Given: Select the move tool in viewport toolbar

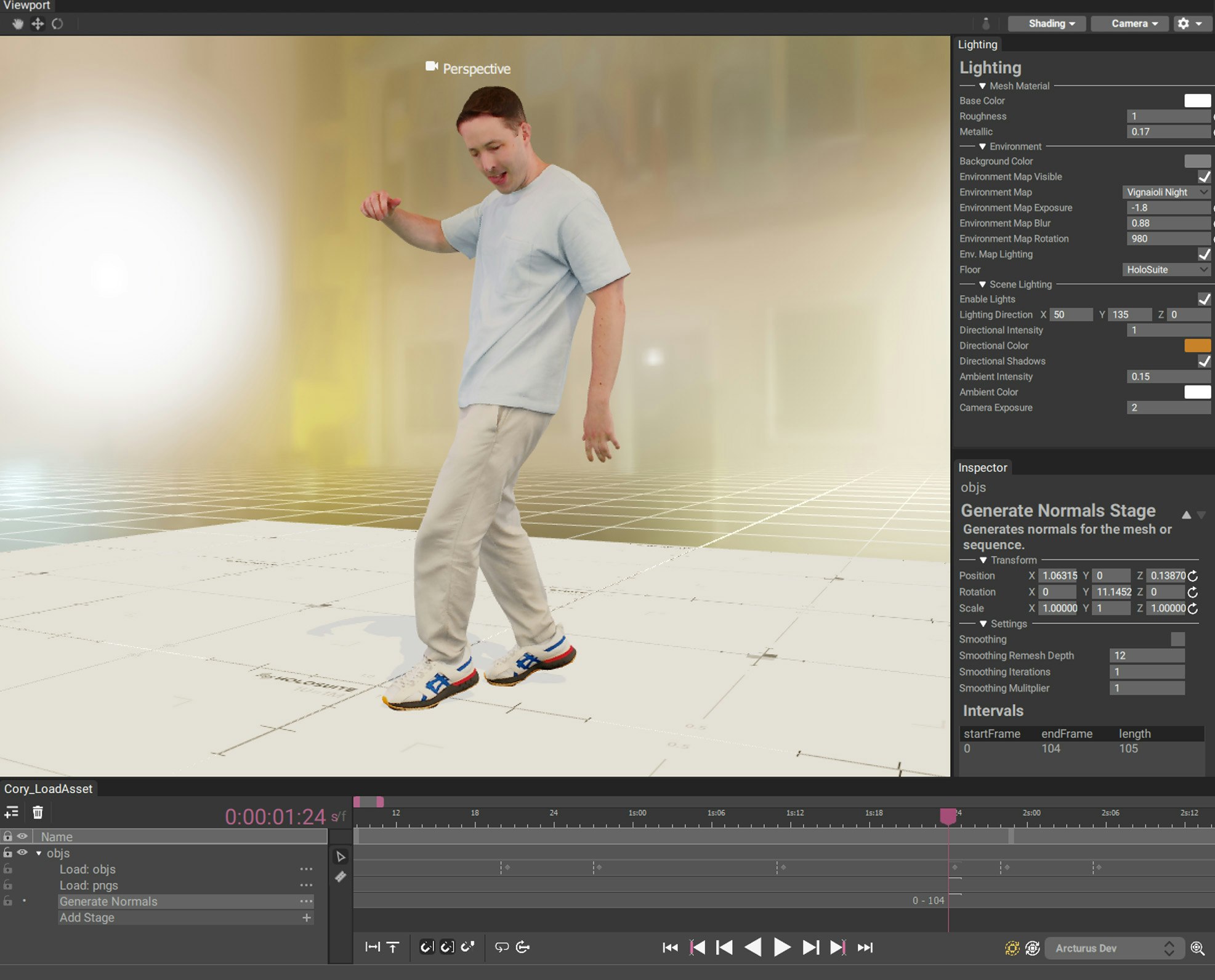Looking at the screenshot, I should tap(38, 24).
